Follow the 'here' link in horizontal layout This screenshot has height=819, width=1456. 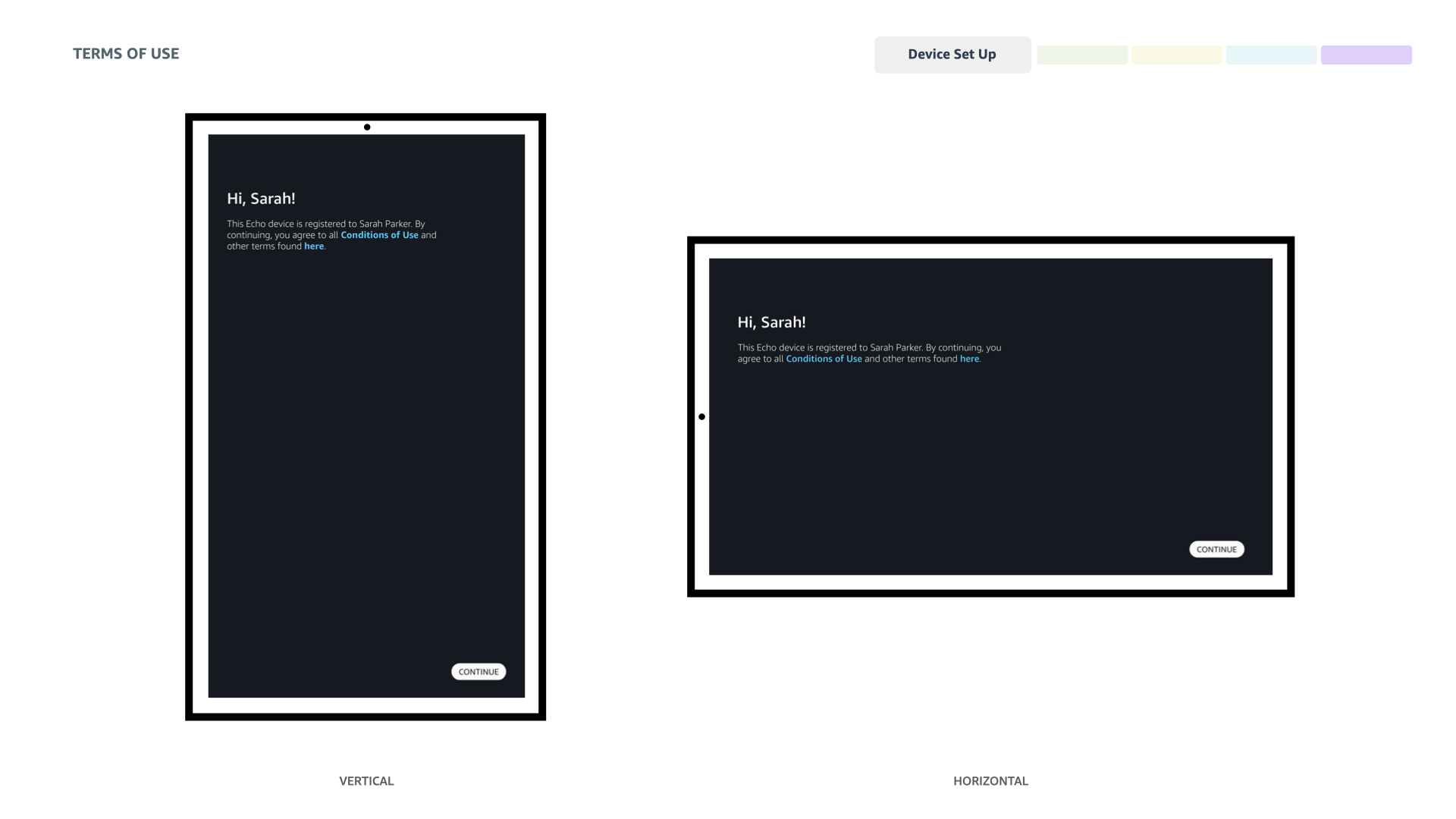(x=969, y=359)
